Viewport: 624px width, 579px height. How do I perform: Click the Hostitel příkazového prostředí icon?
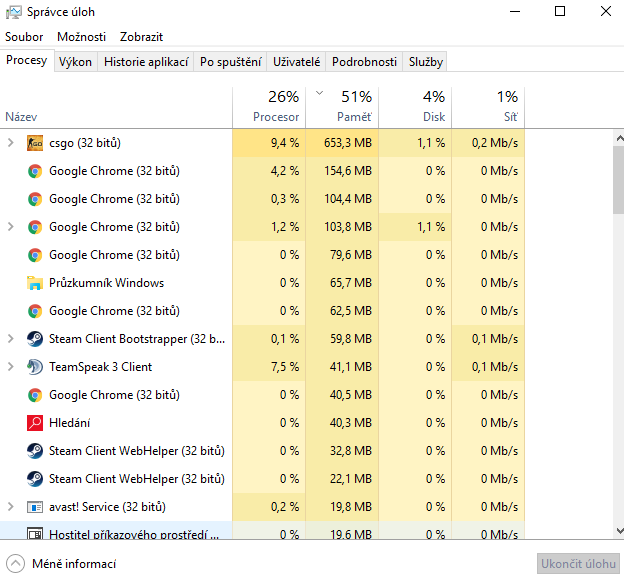pyautogui.click(x=35, y=533)
